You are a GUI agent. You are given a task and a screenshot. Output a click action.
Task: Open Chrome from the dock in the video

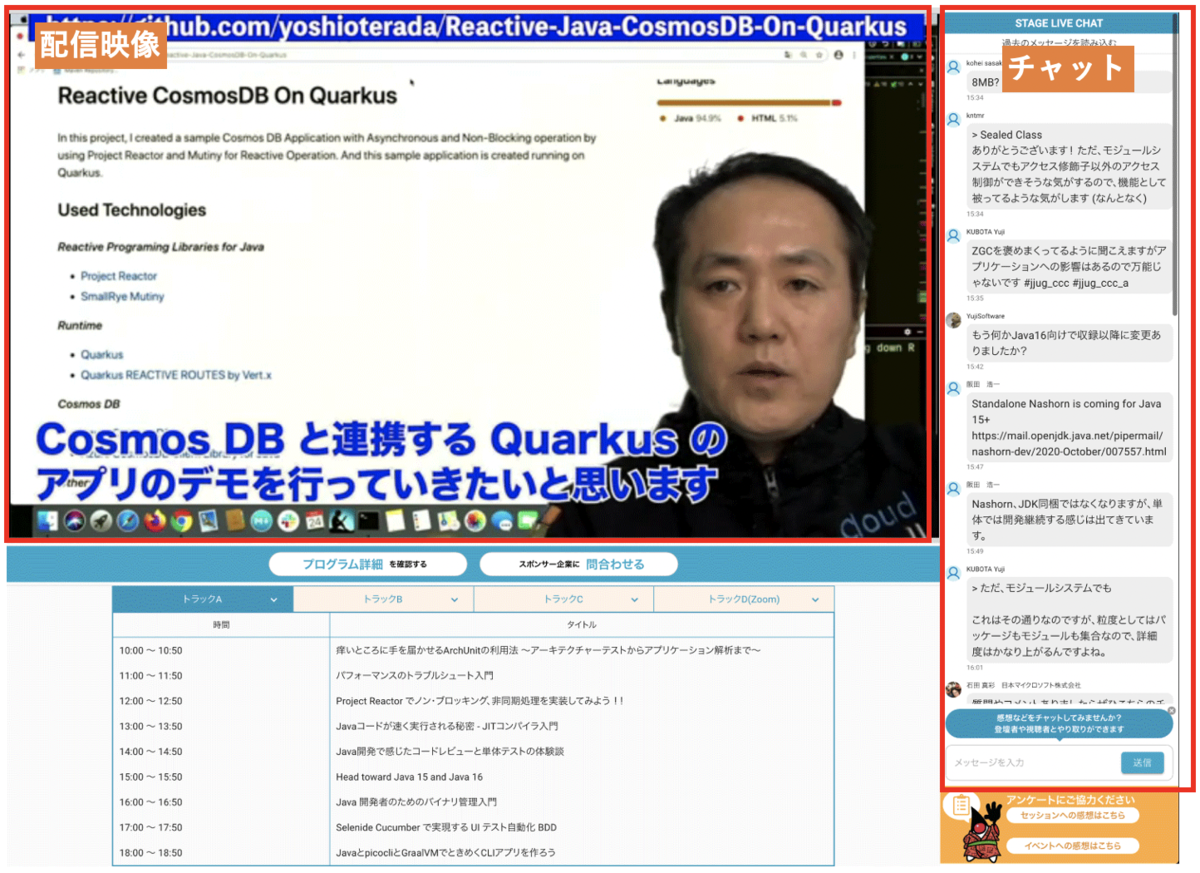pyautogui.click(x=181, y=521)
